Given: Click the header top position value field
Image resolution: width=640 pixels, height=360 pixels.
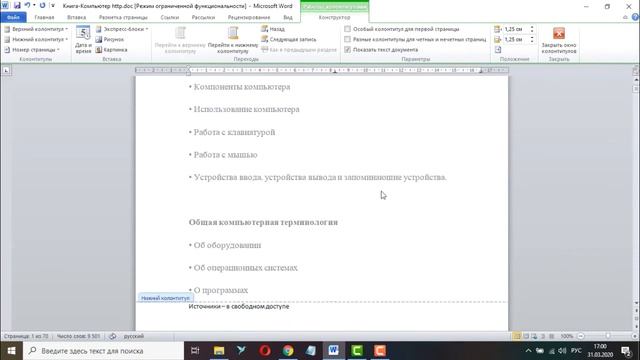Looking at the screenshot, I should (515, 29).
